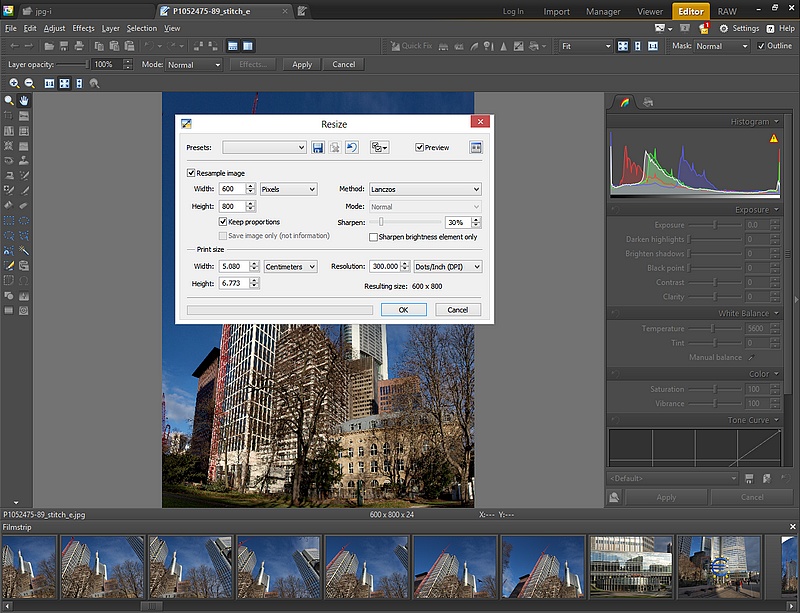Open the Effects menu
Image resolution: width=800 pixels, height=613 pixels.
click(x=83, y=28)
